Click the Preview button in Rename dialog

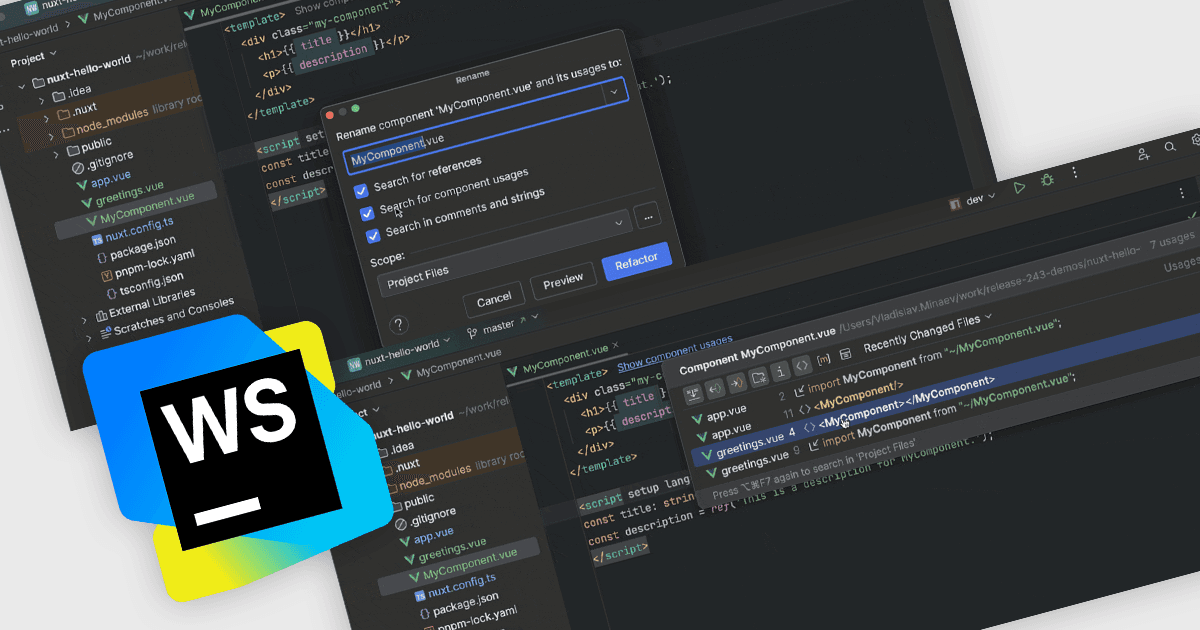point(563,282)
